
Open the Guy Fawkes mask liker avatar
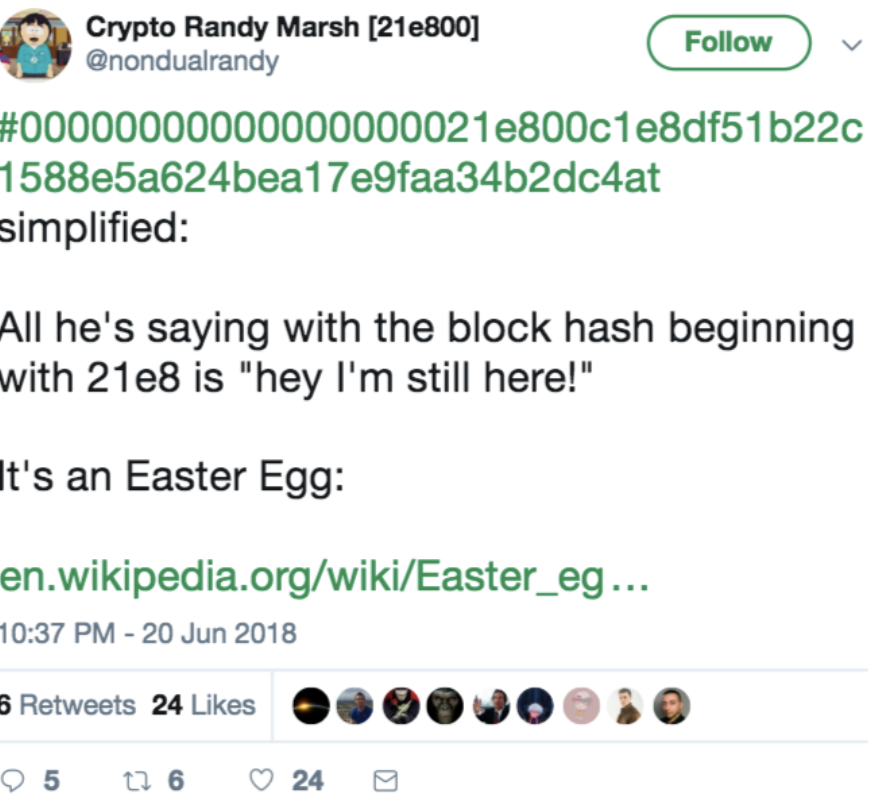point(402,706)
